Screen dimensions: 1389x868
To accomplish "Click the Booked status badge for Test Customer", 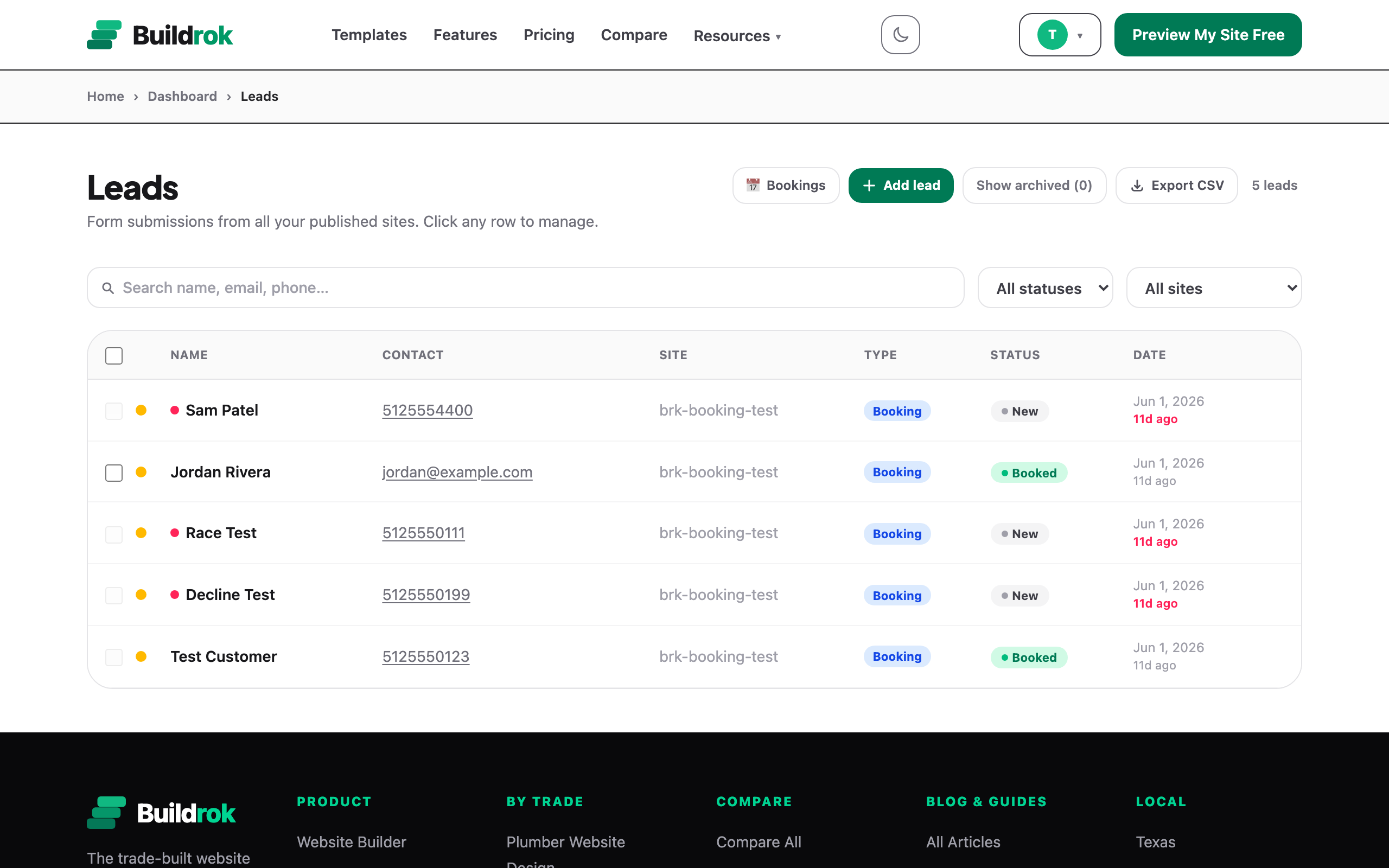I will click(1029, 658).
